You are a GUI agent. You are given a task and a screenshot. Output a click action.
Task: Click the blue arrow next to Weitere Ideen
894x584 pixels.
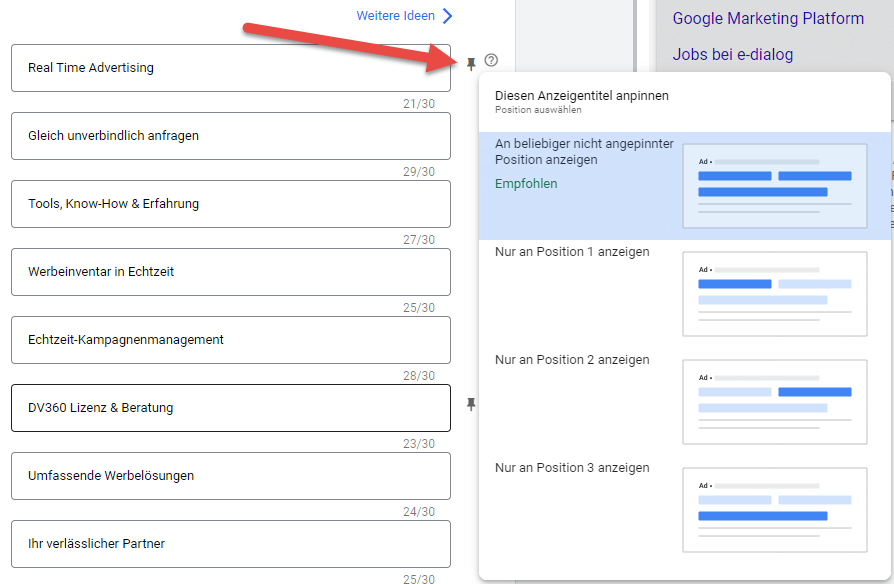click(x=446, y=15)
